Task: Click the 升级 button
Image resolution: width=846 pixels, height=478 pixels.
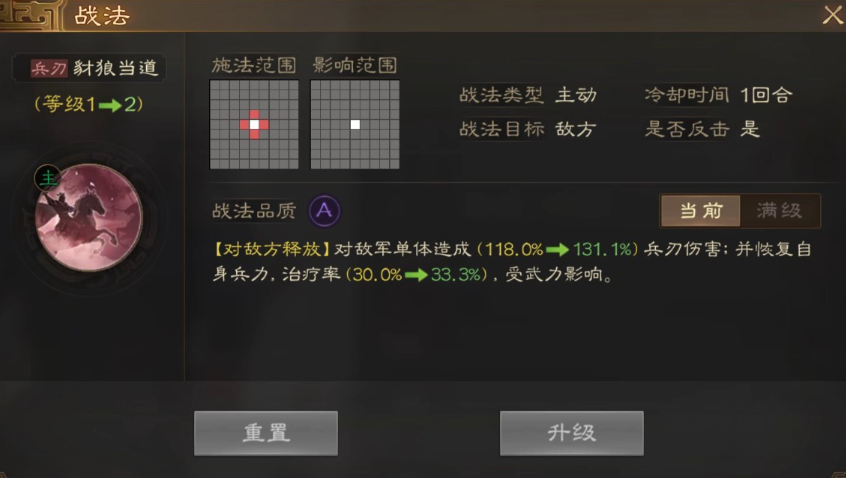Action: point(572,433)
